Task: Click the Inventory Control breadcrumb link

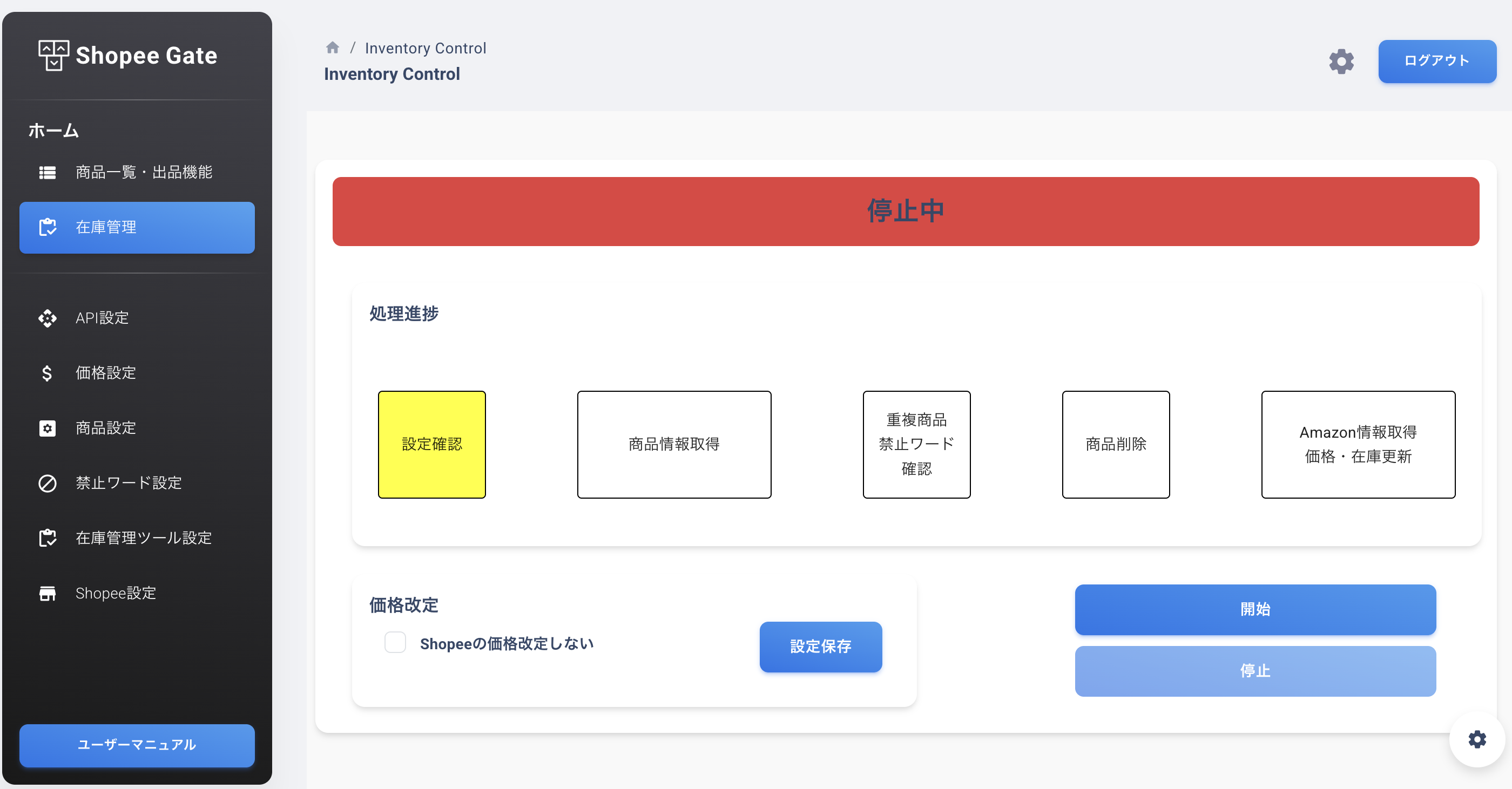Action: 425,48
